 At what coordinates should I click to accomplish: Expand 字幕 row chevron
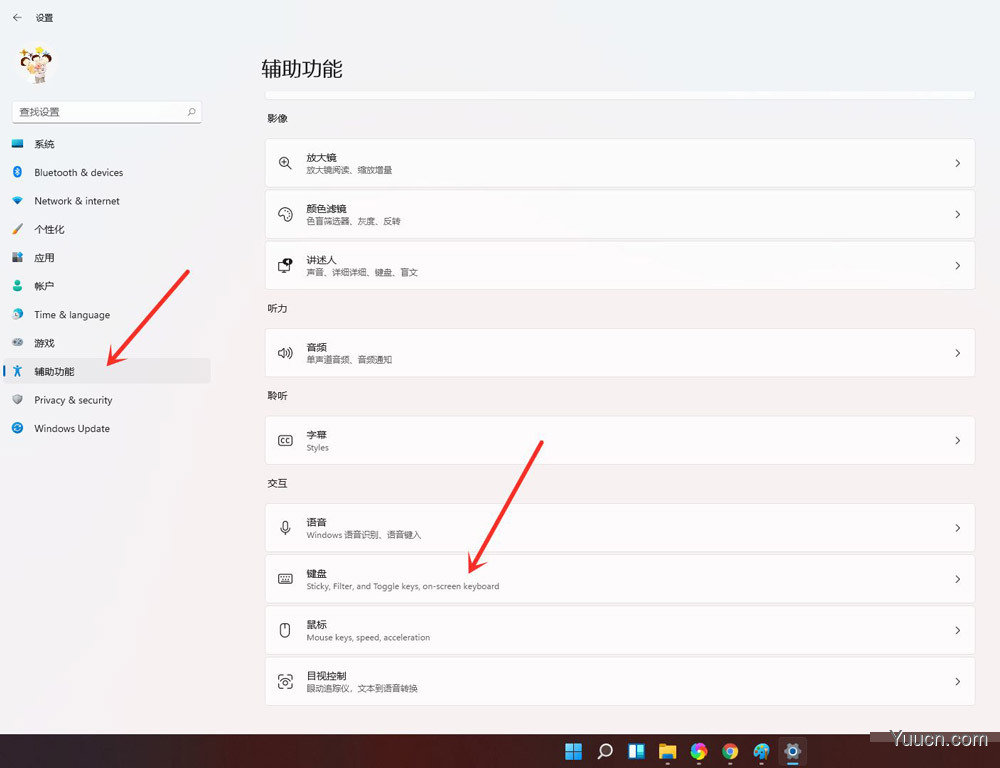pos(957,441)
